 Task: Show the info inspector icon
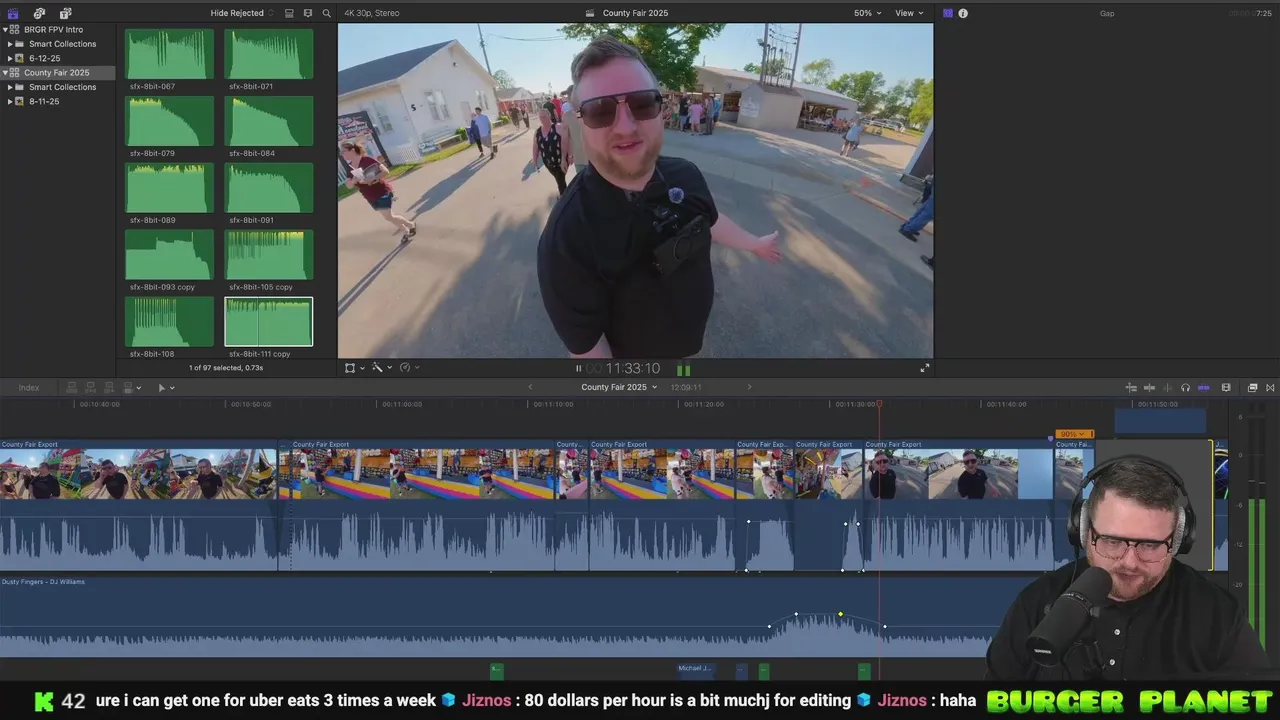click(963, 13)
